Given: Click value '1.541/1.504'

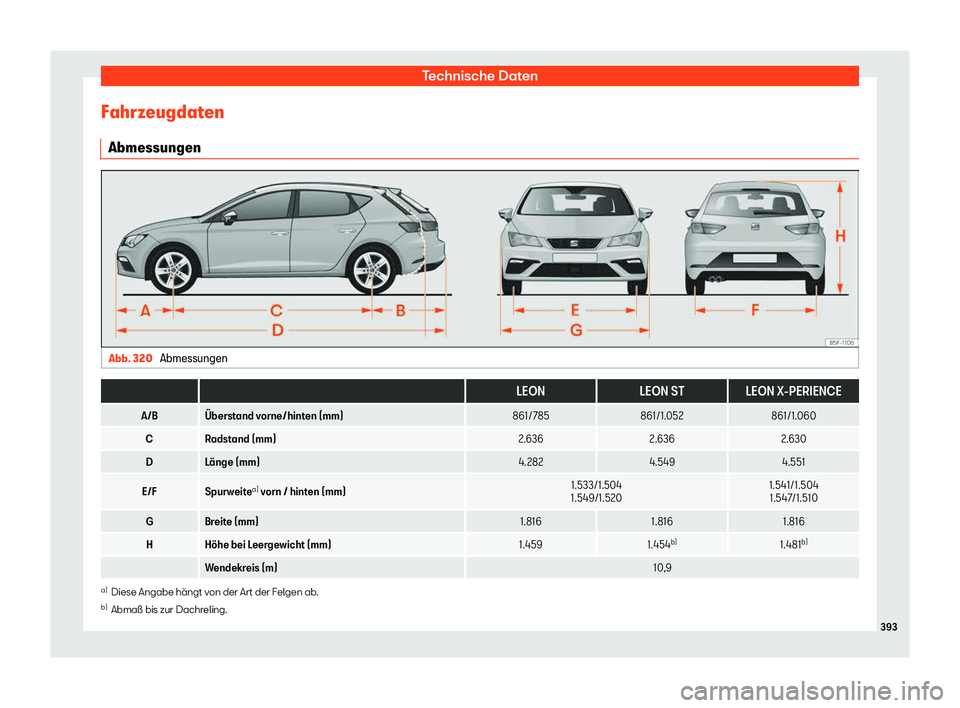Looking at the screenshot, I should pyautogui.click(x=793, y=484).
